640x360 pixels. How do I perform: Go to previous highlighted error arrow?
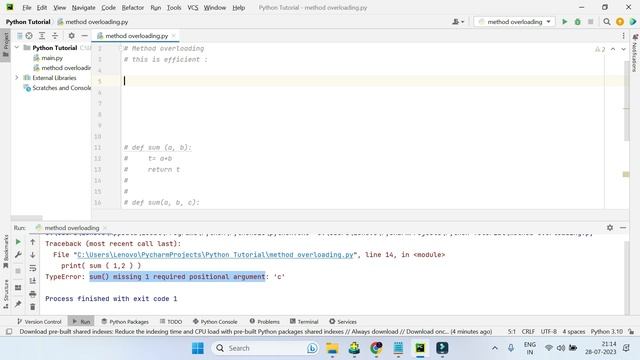pyautogui.click(x=613, y=49)
